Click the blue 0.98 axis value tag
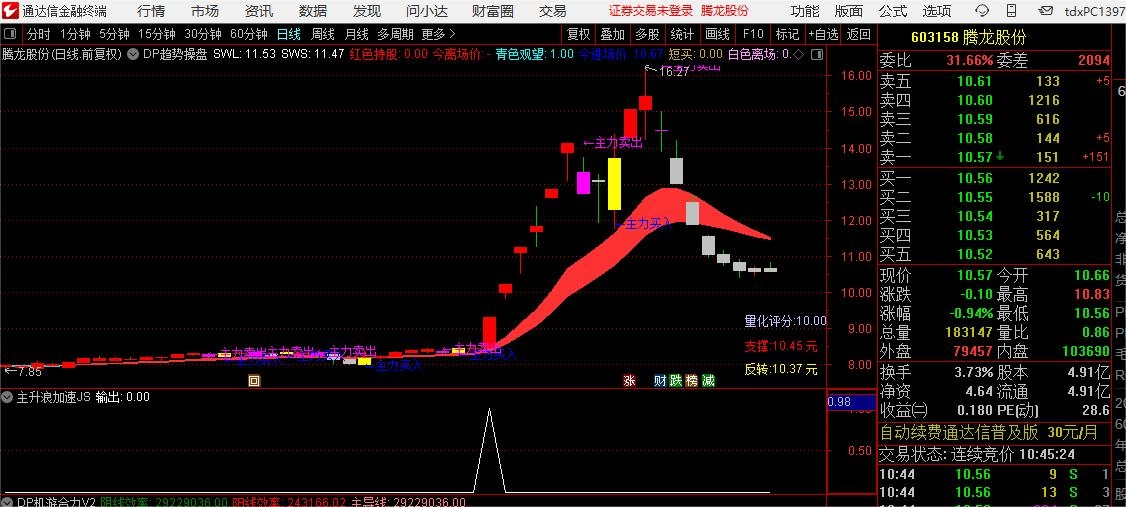 point(851,402)
